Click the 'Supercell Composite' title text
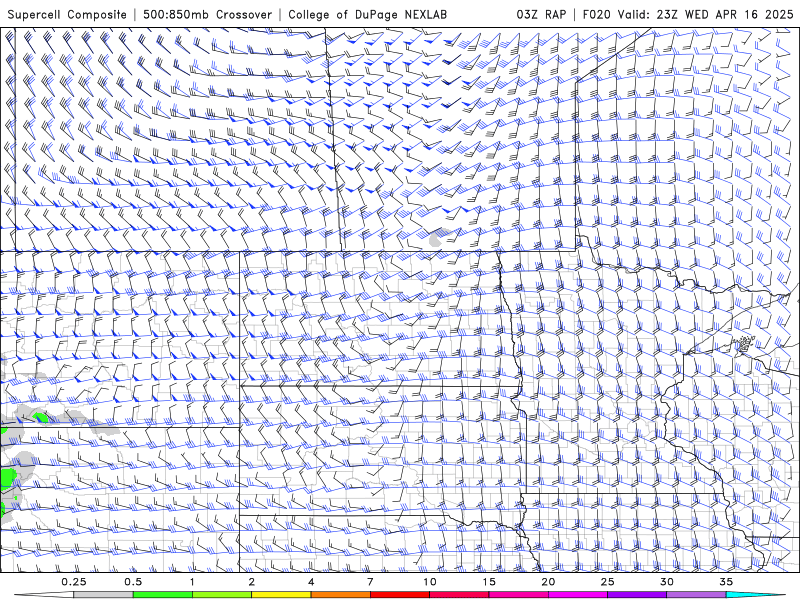 coord(67,14)
